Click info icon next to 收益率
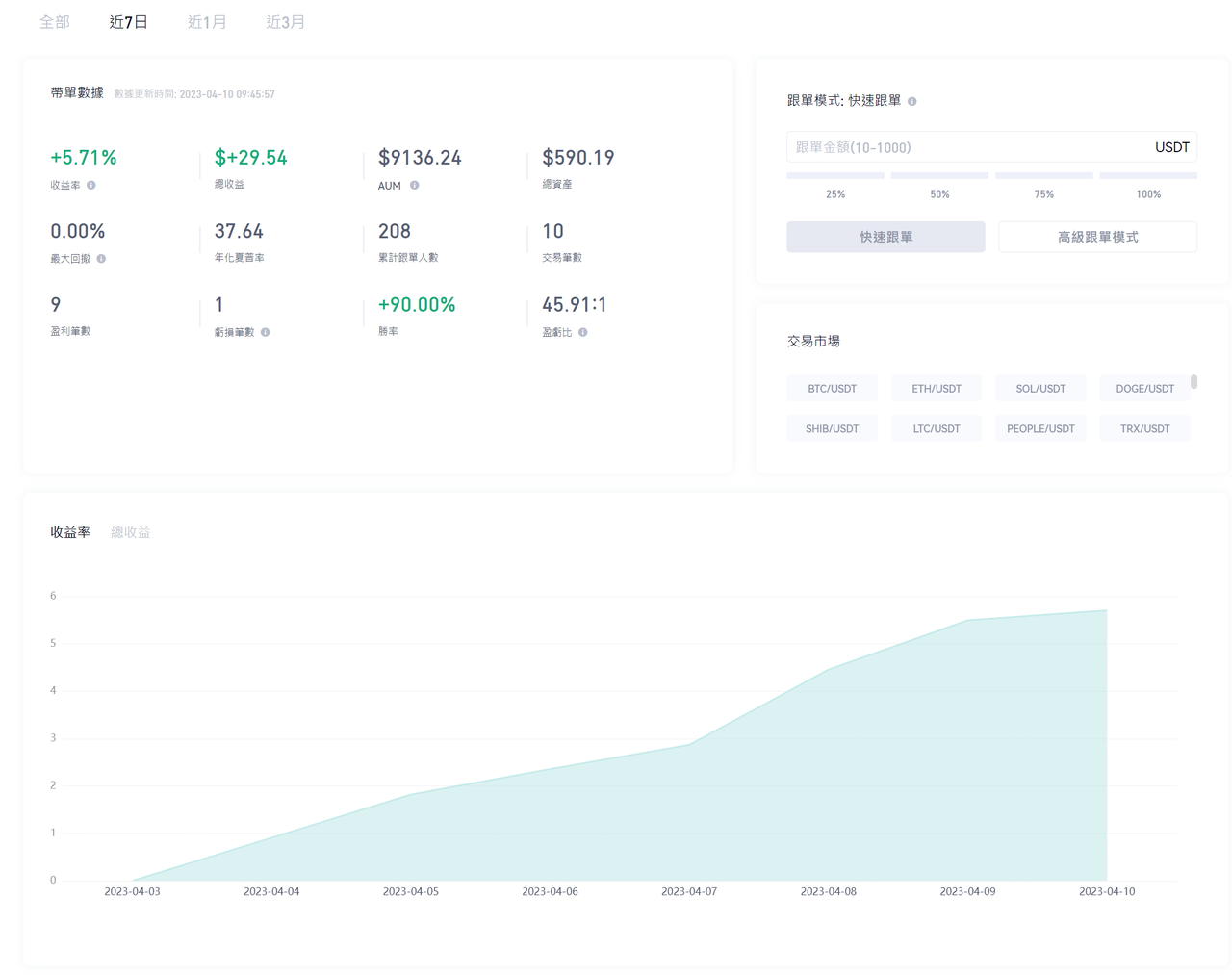This screenshot has height=975, width=1232. (91, 185)
